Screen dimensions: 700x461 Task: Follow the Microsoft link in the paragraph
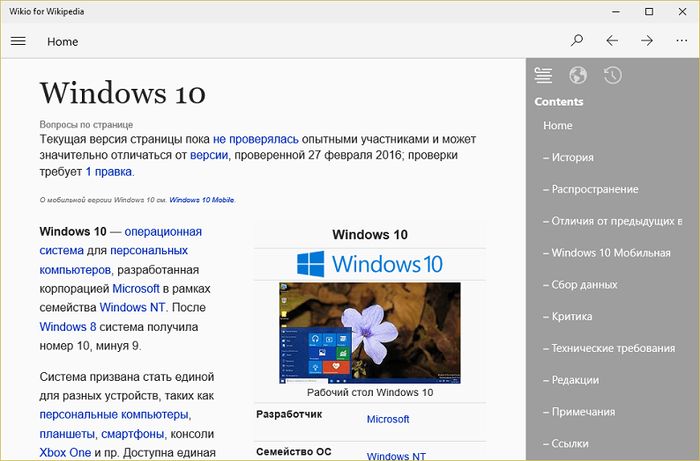(x=136, y=289)
